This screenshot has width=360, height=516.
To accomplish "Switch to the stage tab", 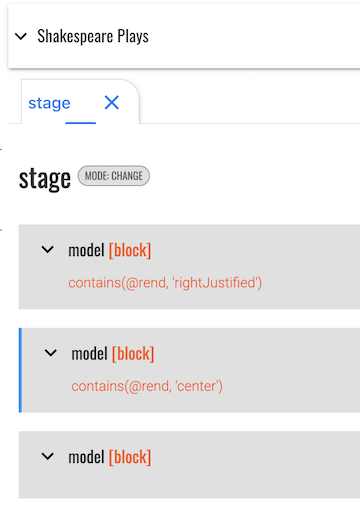I will pyautogui.click(x=49, y=103).
